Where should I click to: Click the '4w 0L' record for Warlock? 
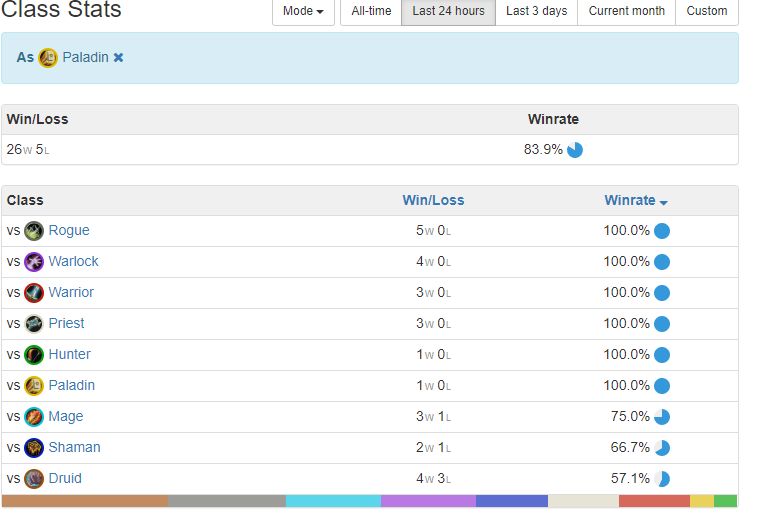point(433,262)
